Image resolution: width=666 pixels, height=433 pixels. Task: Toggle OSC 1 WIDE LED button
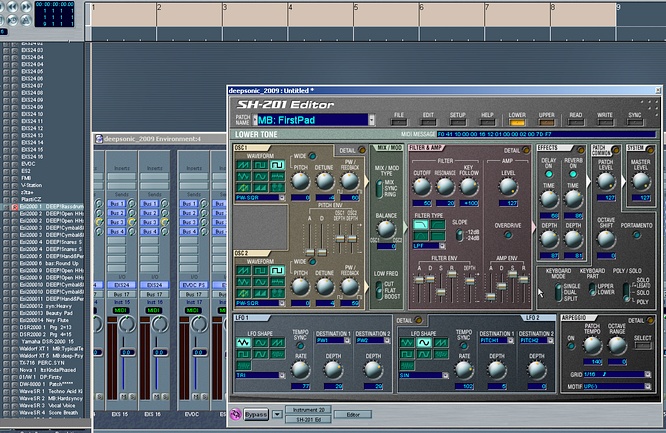click(x=313, y=156)
